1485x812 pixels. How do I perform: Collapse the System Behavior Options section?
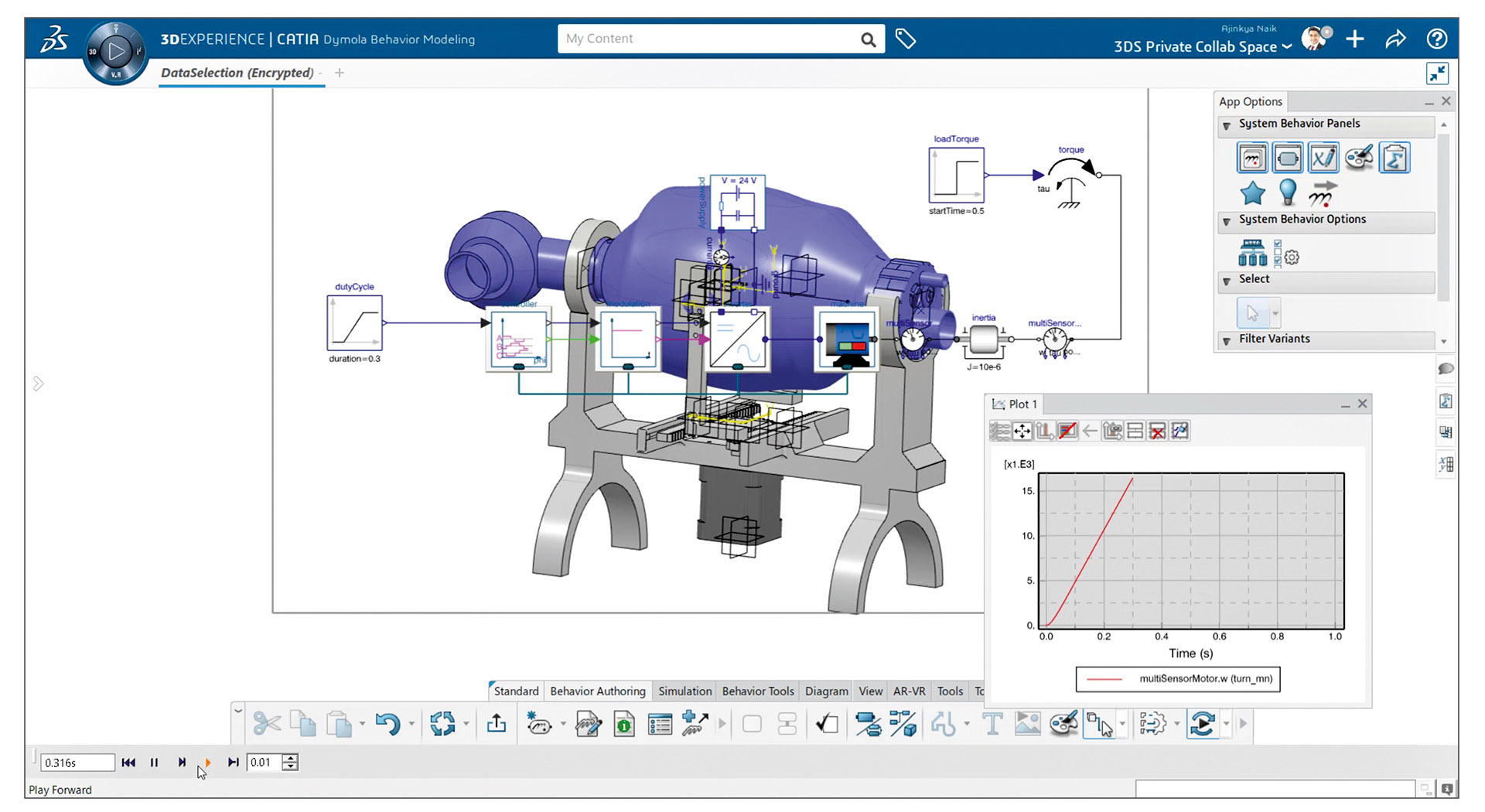click(x=1227, y=221)
